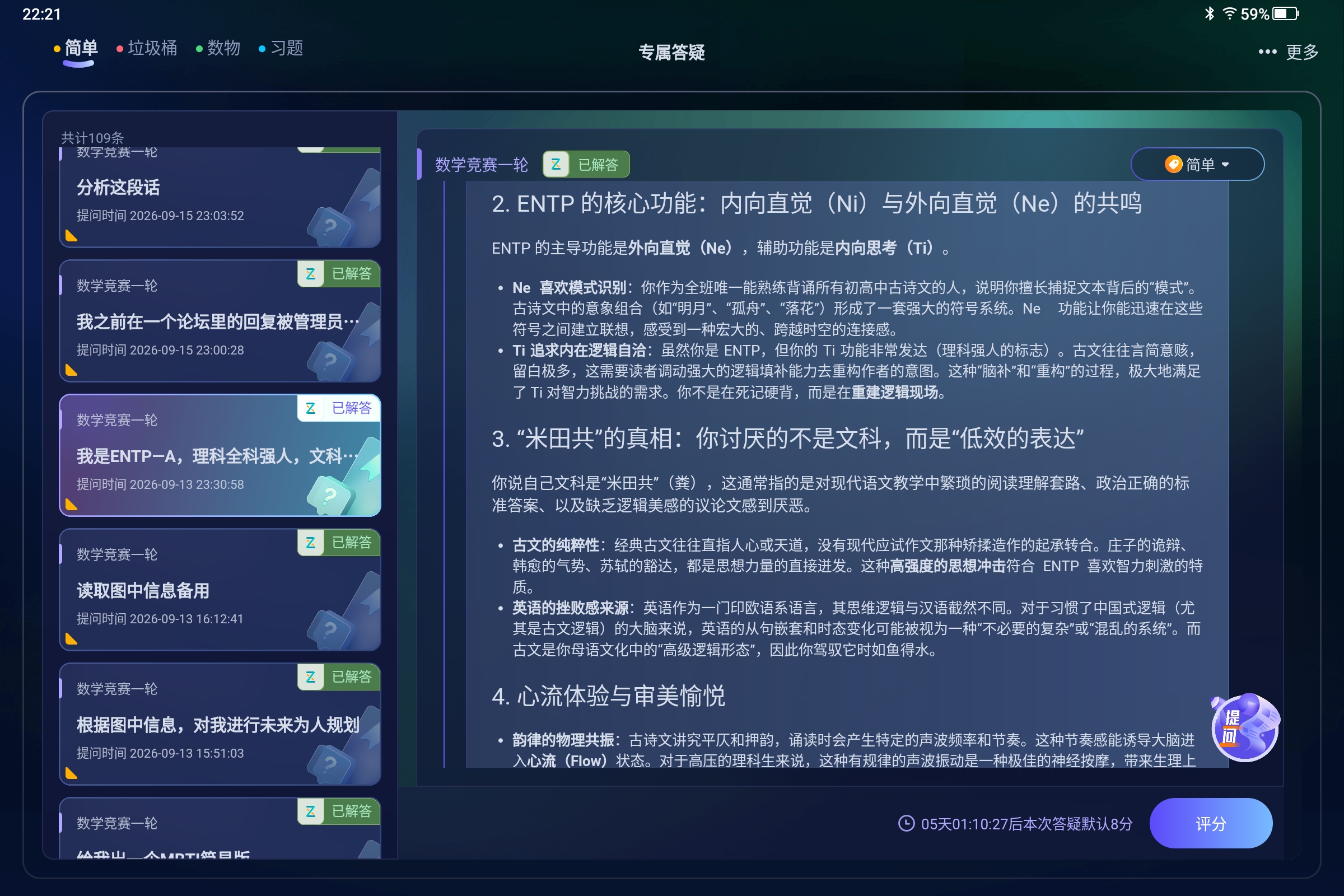Click the orange corner marker on 读取图中信息备用 card
The image size is (1344, 896).
click(72, 638)
